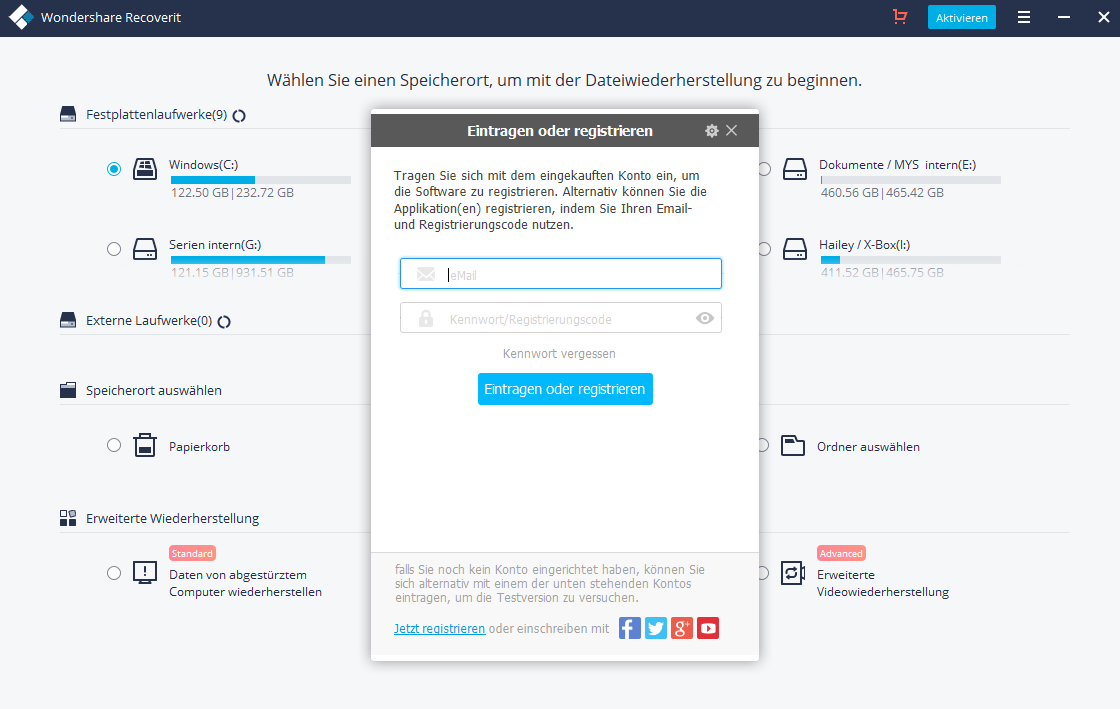Select the Windows(C:) radio button
This screenshot has width=1120, height=709.
[x=114, y=169]
